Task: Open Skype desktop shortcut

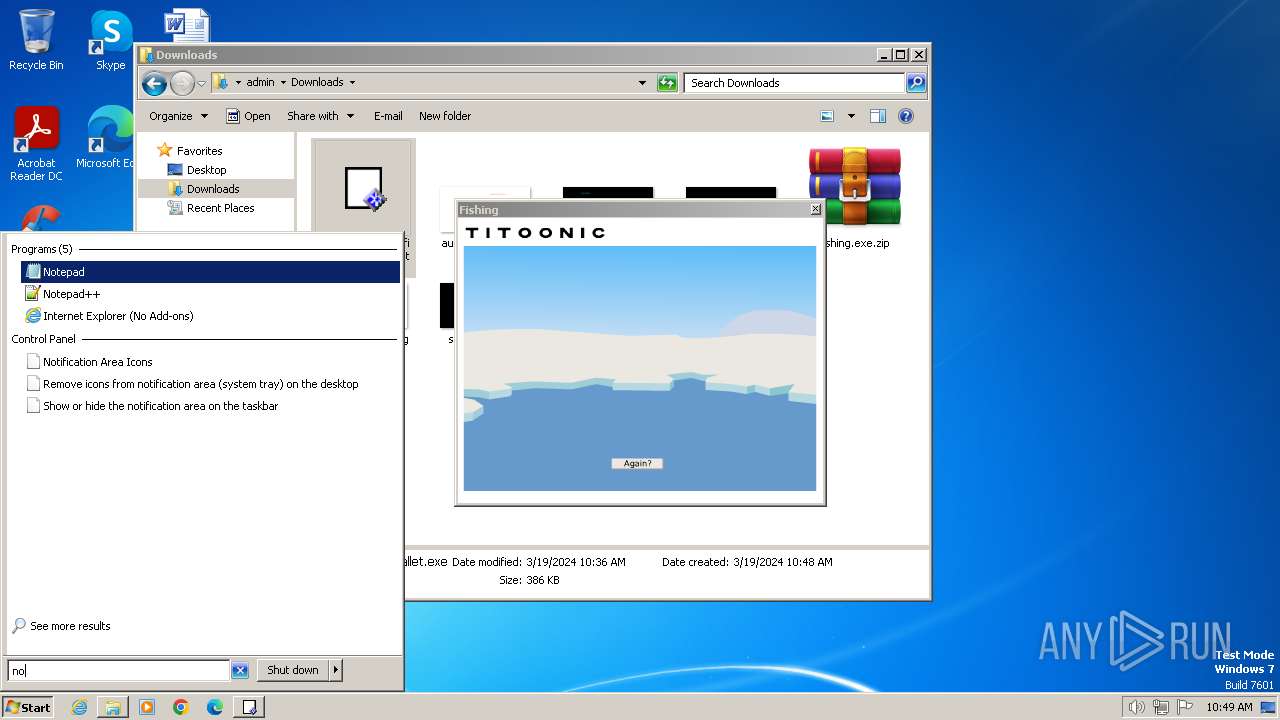Action: point(110,40)
